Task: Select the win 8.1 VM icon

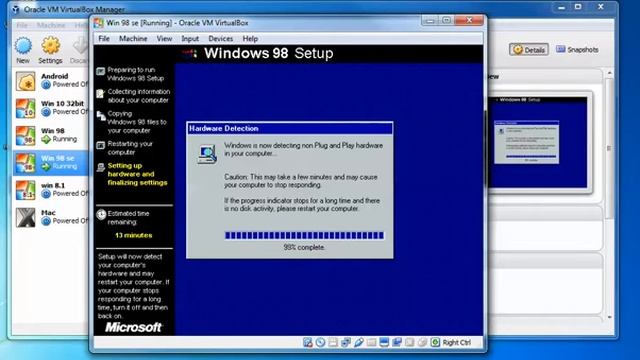Action: pyautogui.click(x=25, y=190)
